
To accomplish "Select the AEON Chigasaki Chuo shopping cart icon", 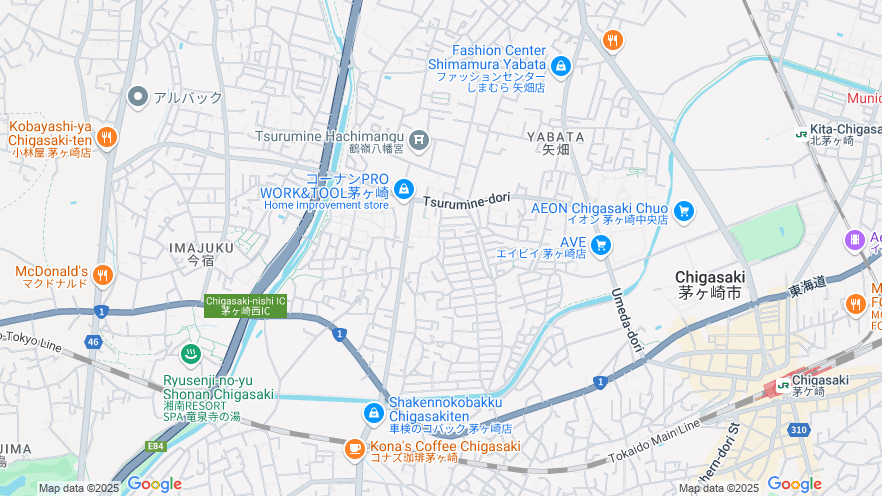I will [x=683, y=211].
